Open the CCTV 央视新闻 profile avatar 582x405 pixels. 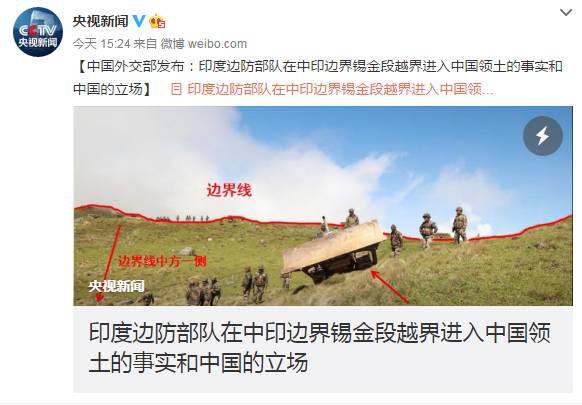[37, 32]
